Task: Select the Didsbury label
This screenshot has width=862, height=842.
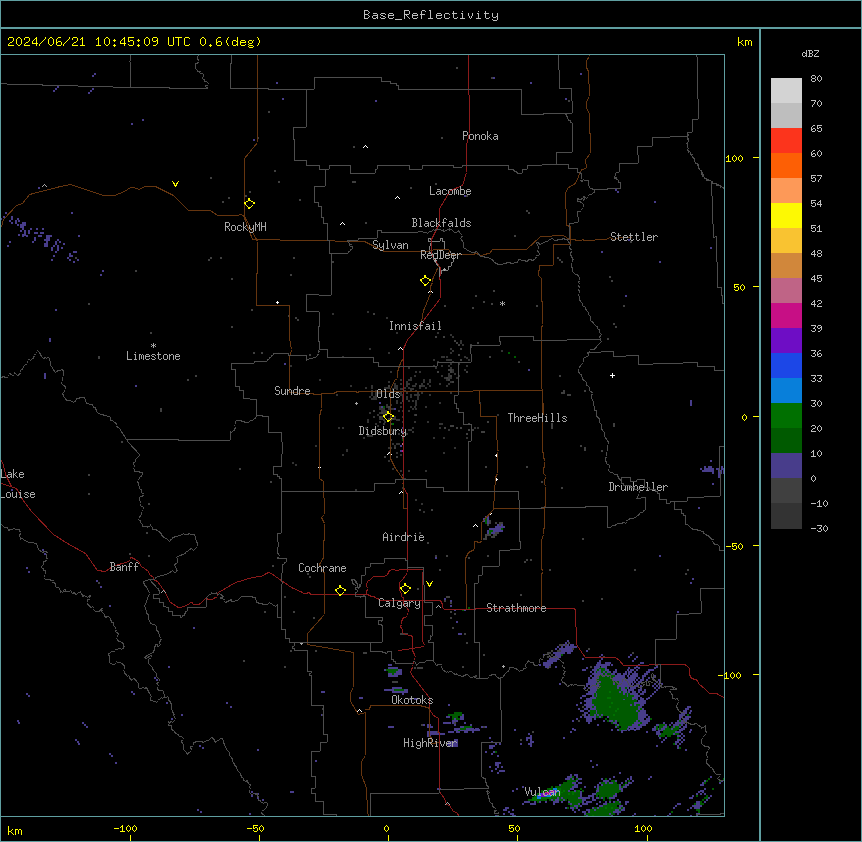Action: click(383, 431)
